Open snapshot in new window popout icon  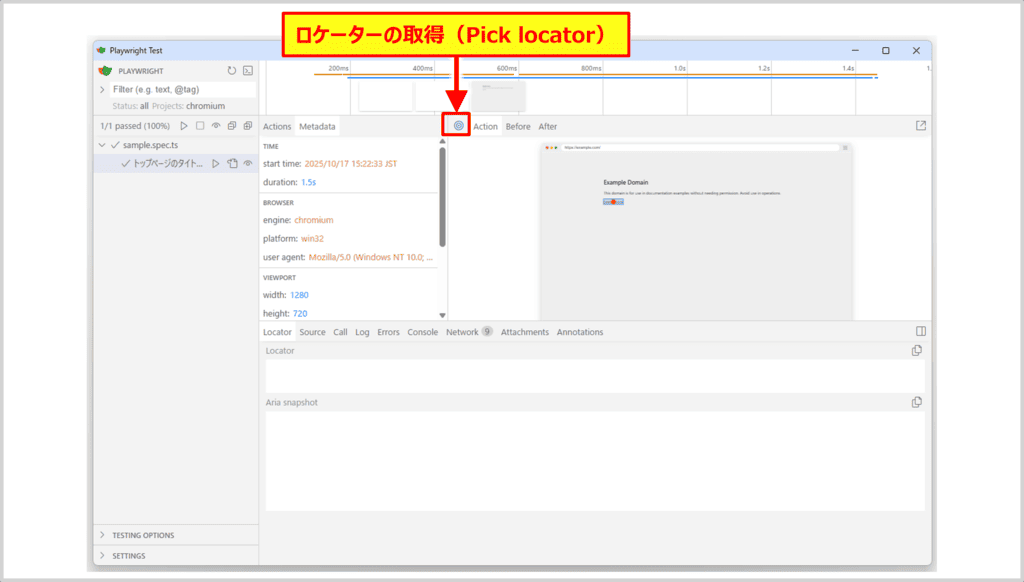click(x=921, y=126)
